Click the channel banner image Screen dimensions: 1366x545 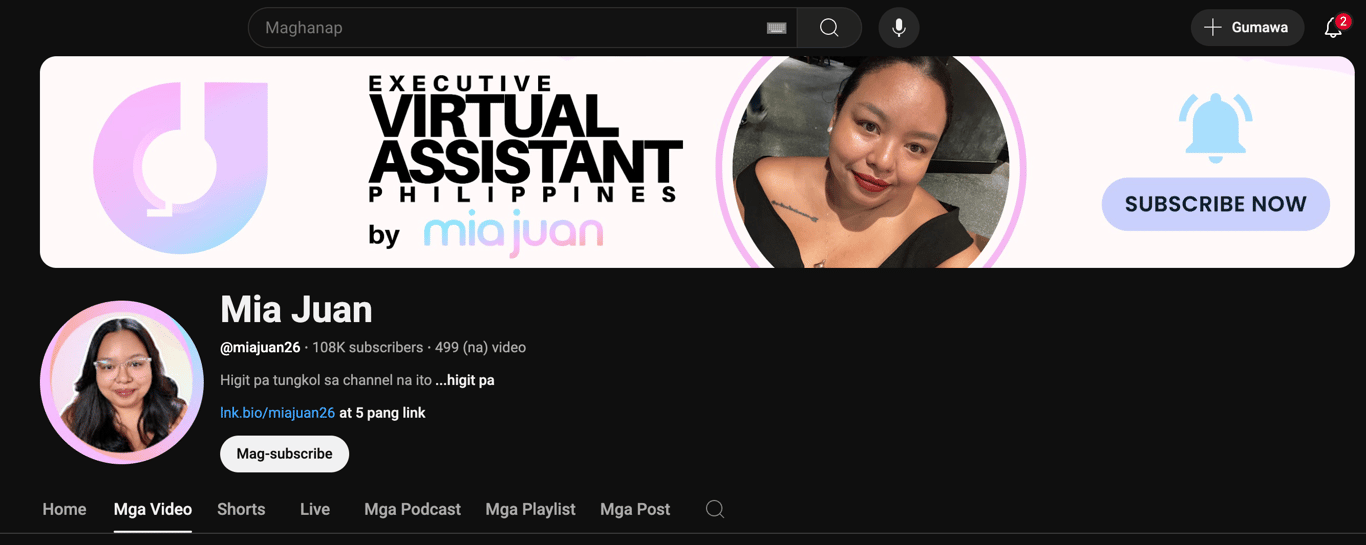pos(697,162)
